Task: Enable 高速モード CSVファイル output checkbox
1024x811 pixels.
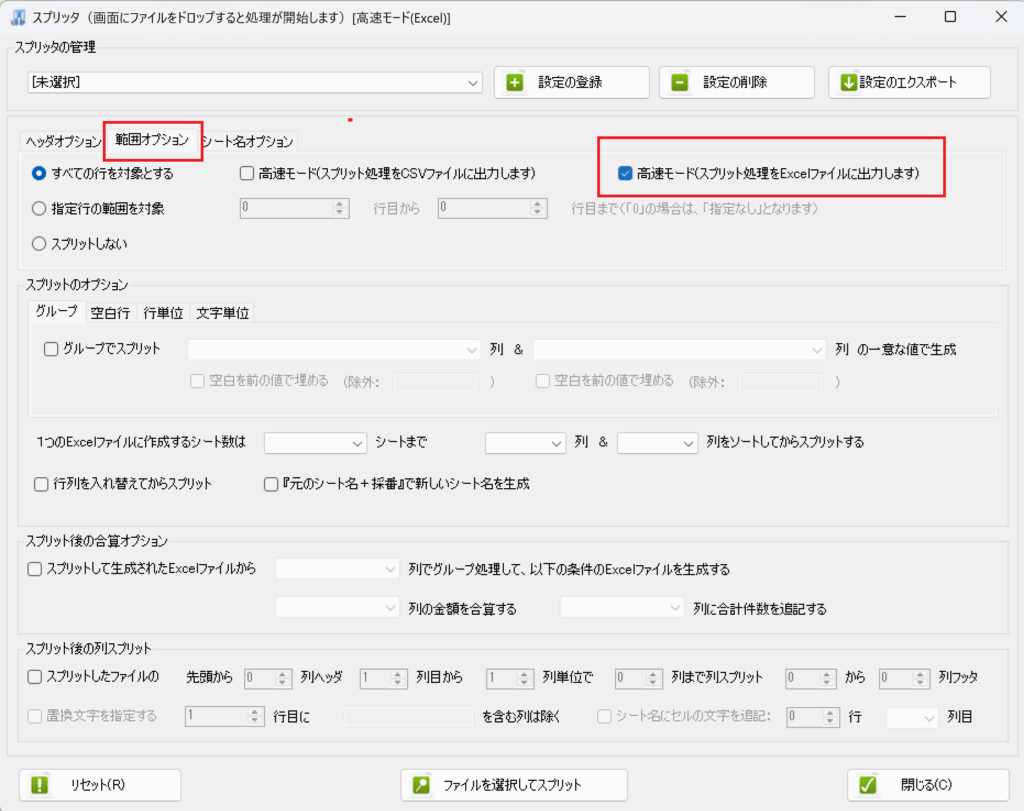Action: coord(247,174)
